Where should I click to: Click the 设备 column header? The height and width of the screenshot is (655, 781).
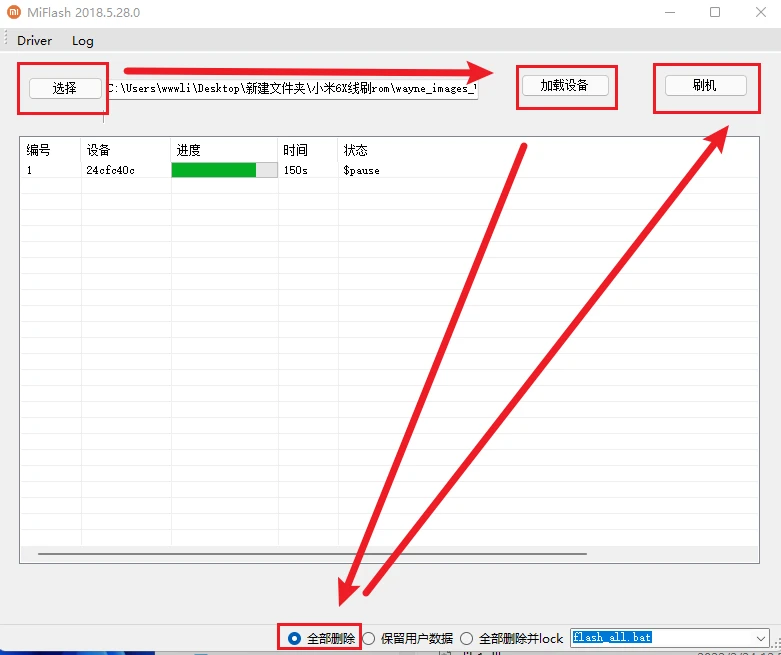(126, 150)
